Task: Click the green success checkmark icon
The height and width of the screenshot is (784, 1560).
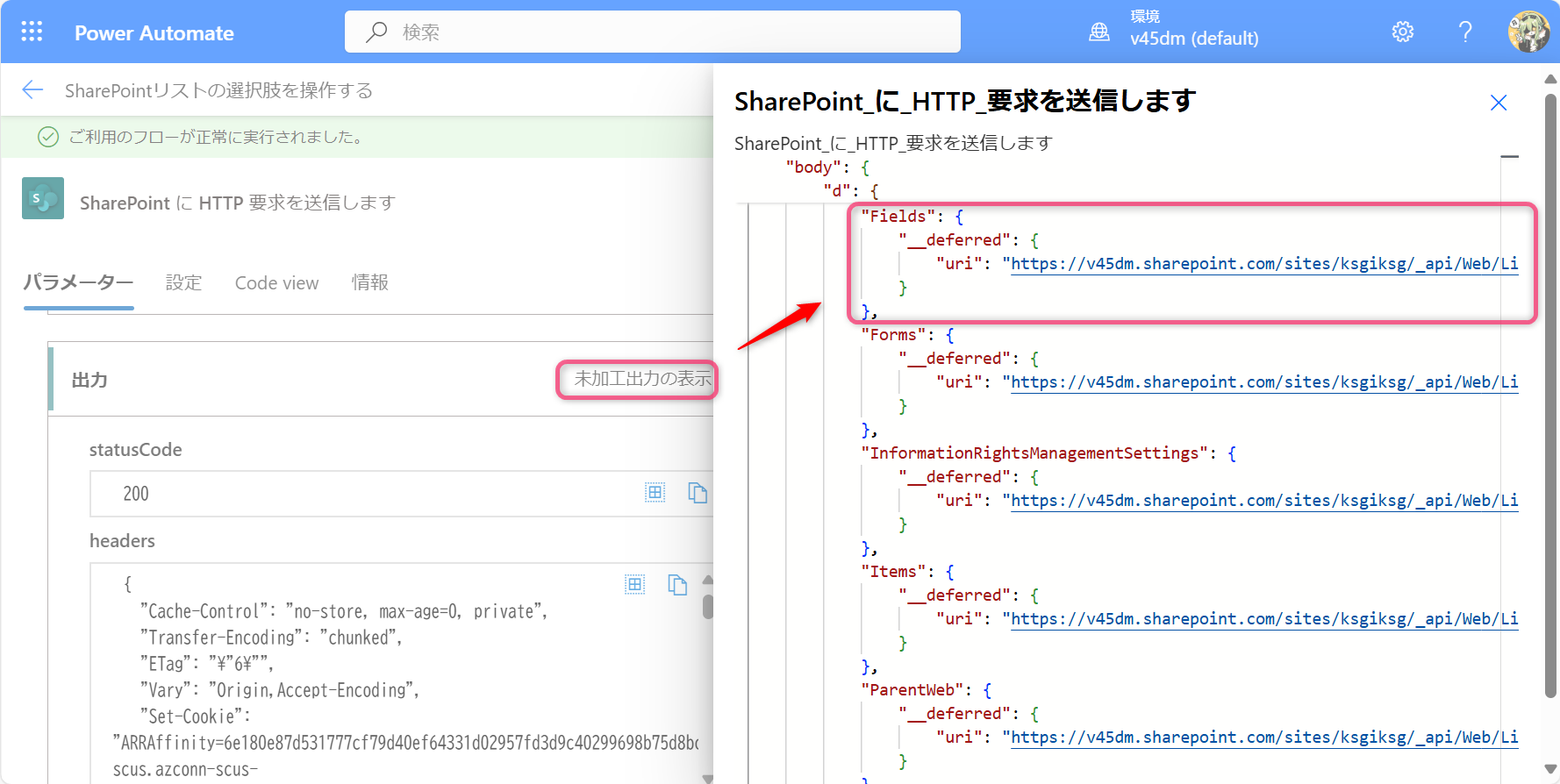Action: point(48,137)
